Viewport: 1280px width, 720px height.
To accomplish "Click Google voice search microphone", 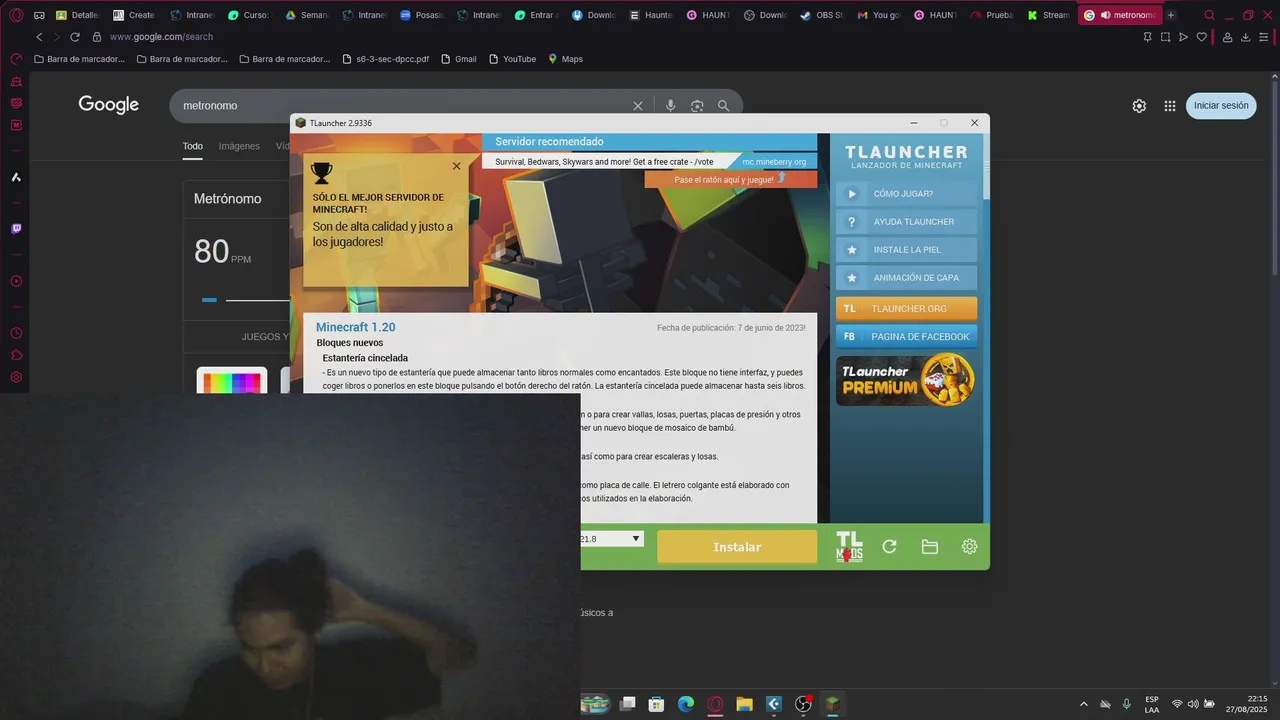I will point(670,105).
